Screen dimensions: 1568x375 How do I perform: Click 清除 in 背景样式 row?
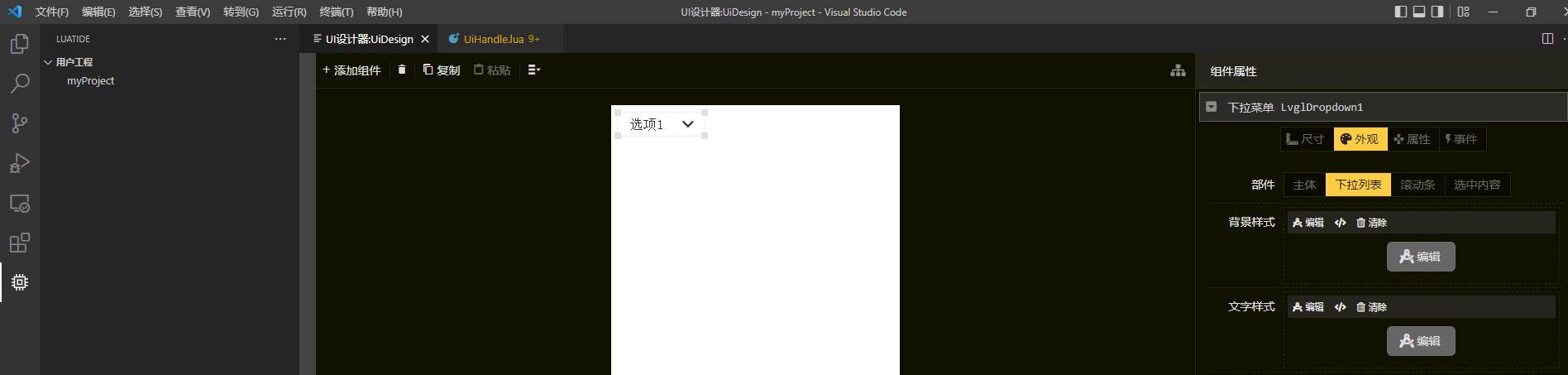[x=1371, y=223]
